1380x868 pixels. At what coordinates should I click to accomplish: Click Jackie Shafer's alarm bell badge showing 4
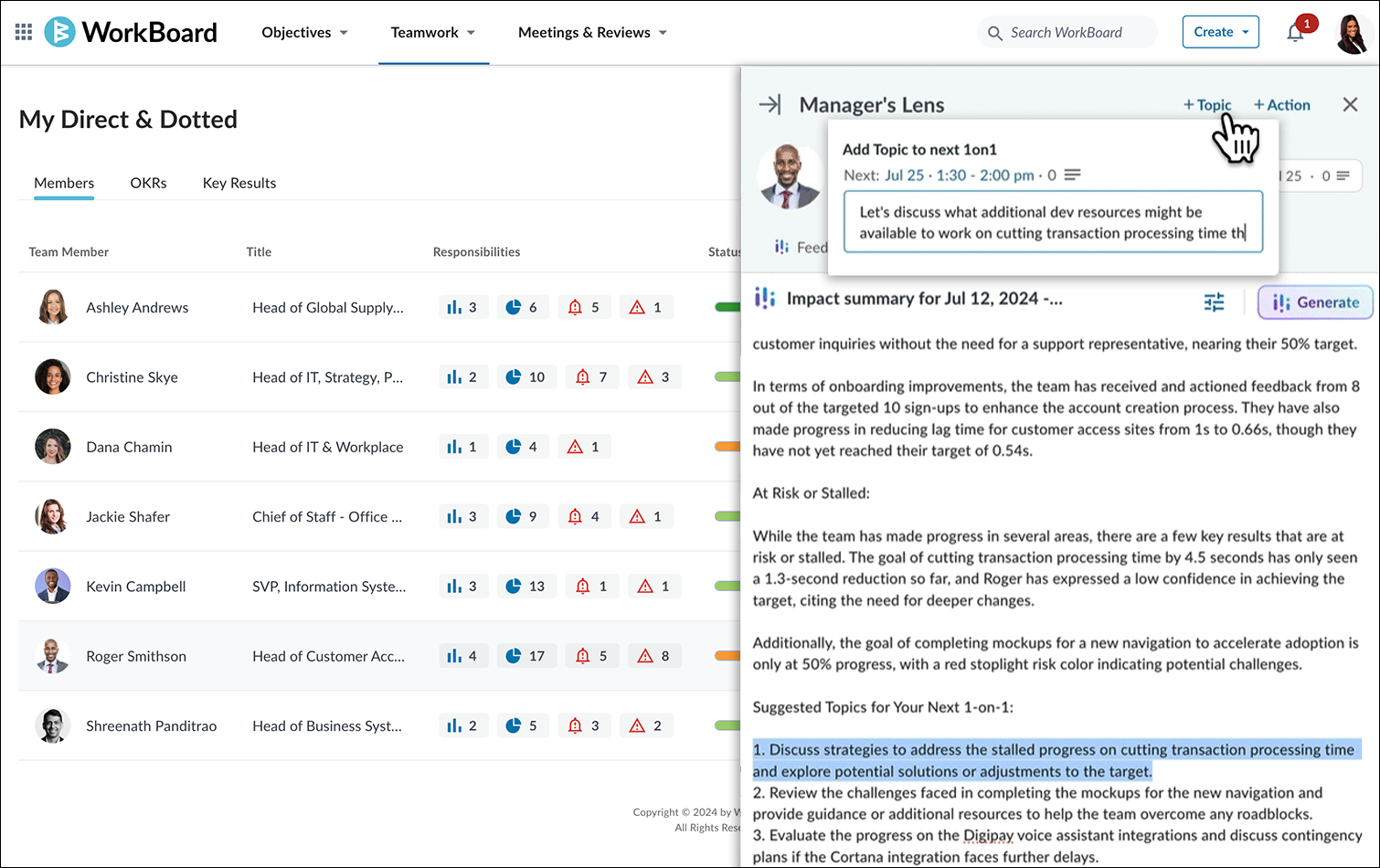pos(584,516)
